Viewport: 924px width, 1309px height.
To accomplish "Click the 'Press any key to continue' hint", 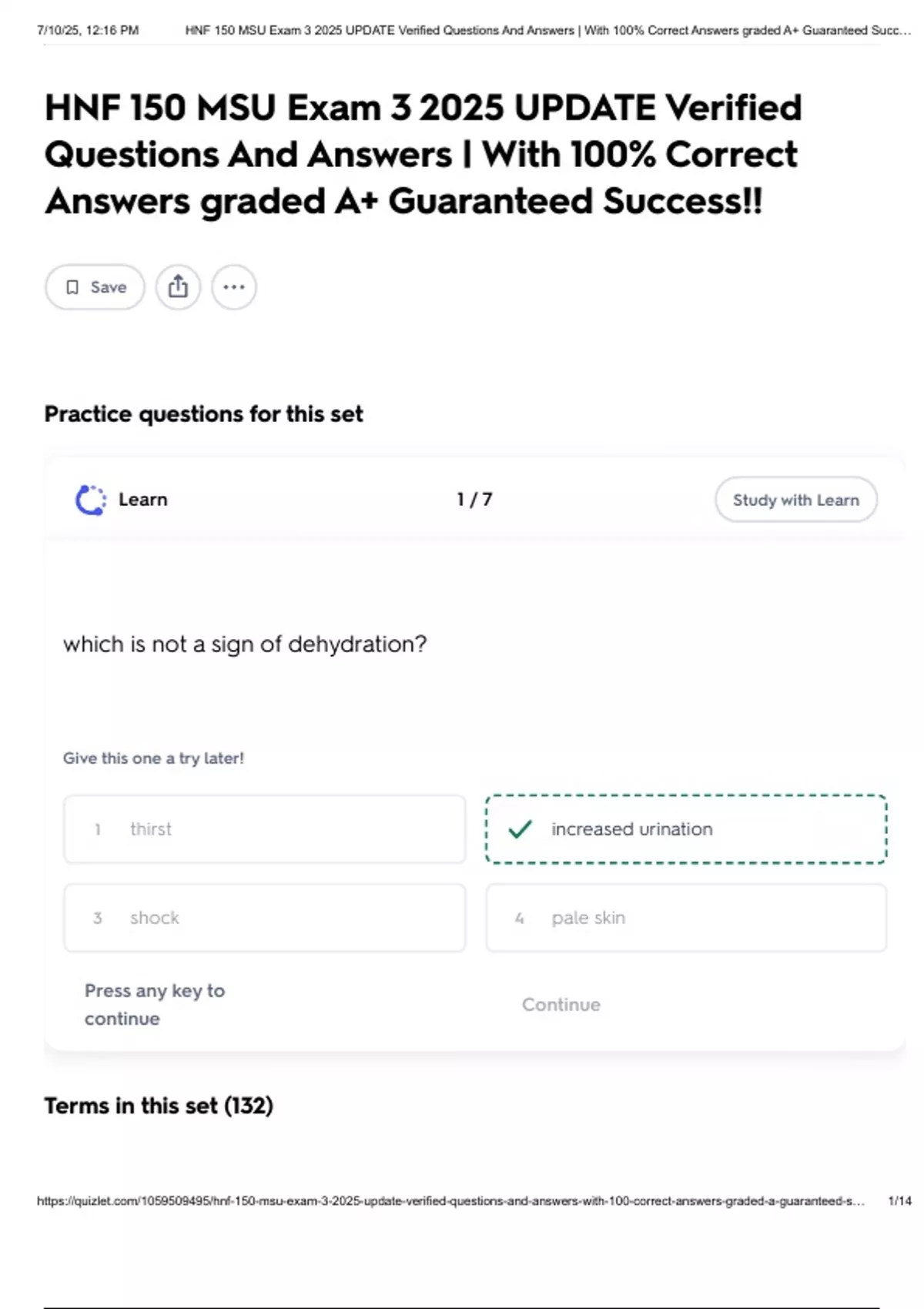I will click(154, 1004).
